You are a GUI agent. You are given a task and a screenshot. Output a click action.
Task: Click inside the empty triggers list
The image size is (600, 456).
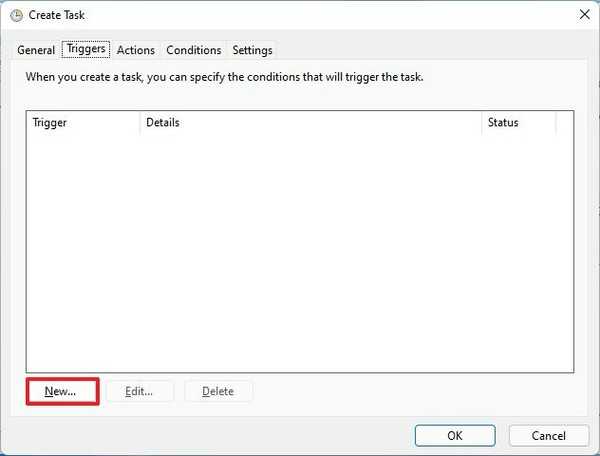[x=300, y=250]
